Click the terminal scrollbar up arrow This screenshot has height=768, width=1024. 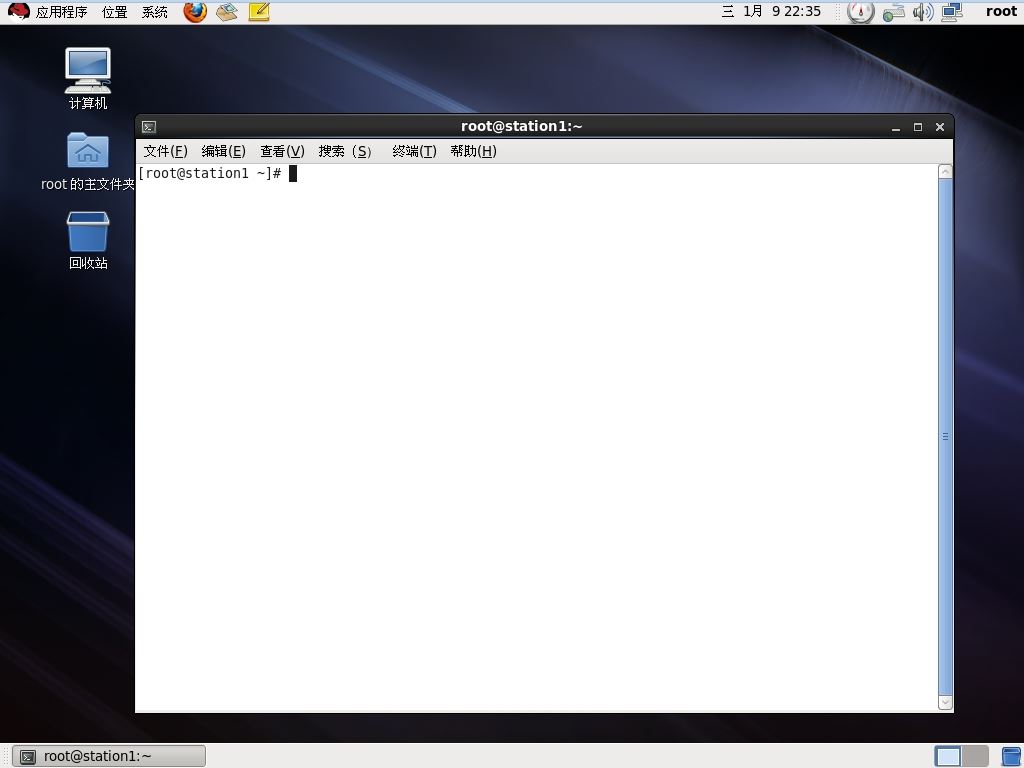pyautogui.click(x=945, y=172)
